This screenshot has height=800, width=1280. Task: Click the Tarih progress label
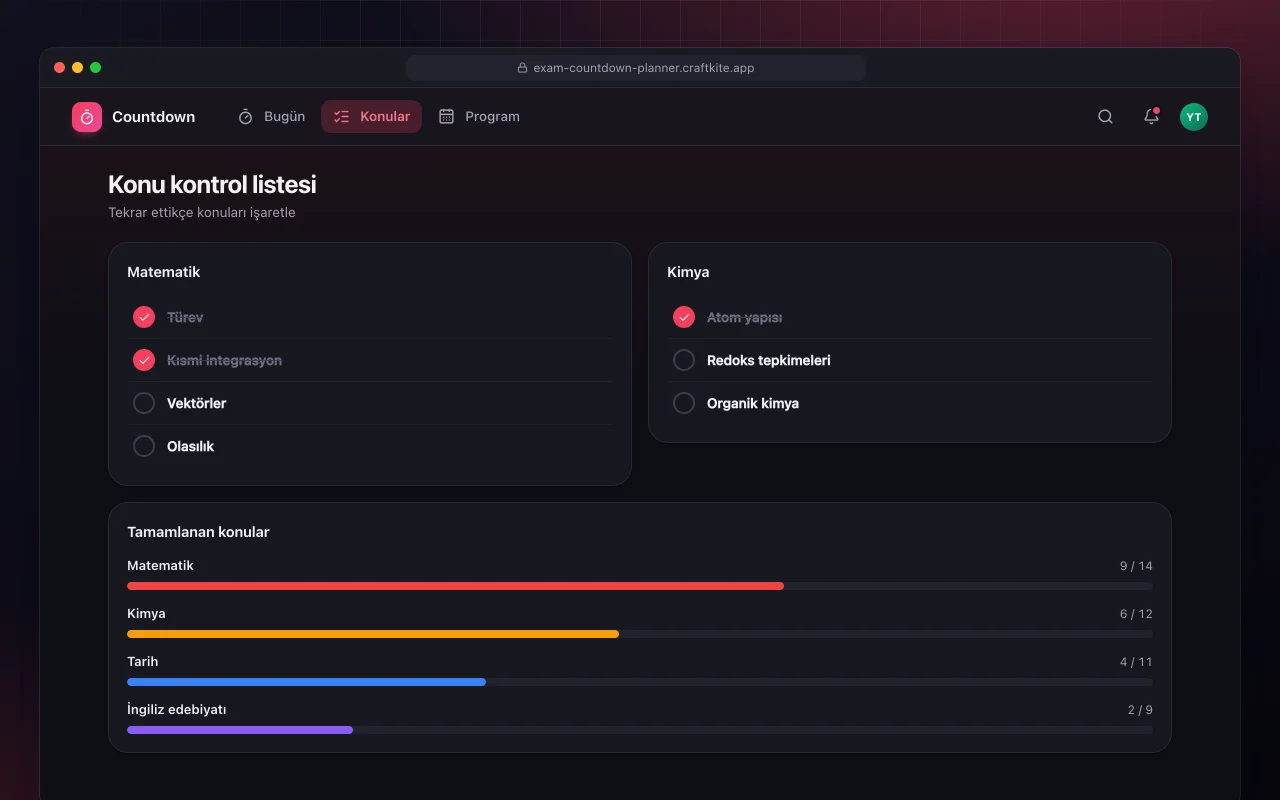[143, 662]
